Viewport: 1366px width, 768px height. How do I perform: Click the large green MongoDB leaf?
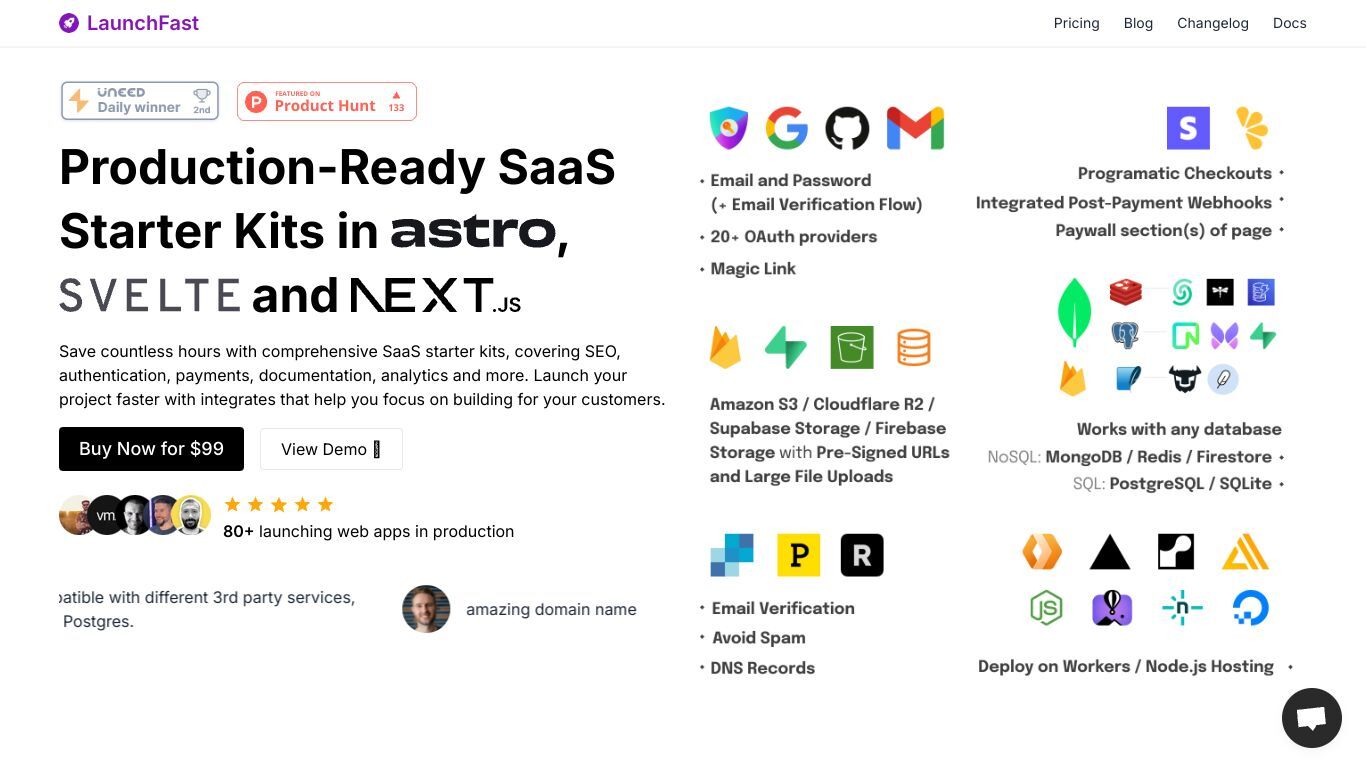pos(1075,313)
